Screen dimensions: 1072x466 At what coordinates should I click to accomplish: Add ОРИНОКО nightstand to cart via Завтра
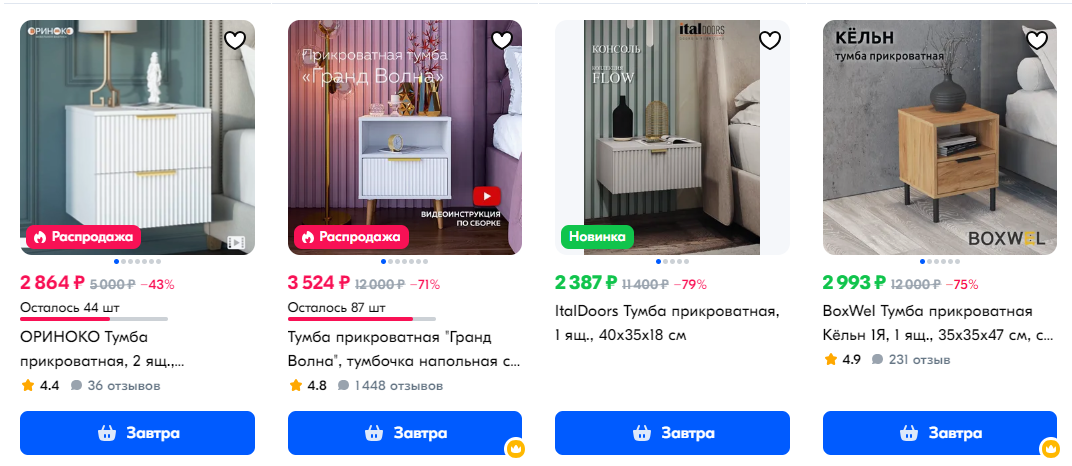point(137,433)
